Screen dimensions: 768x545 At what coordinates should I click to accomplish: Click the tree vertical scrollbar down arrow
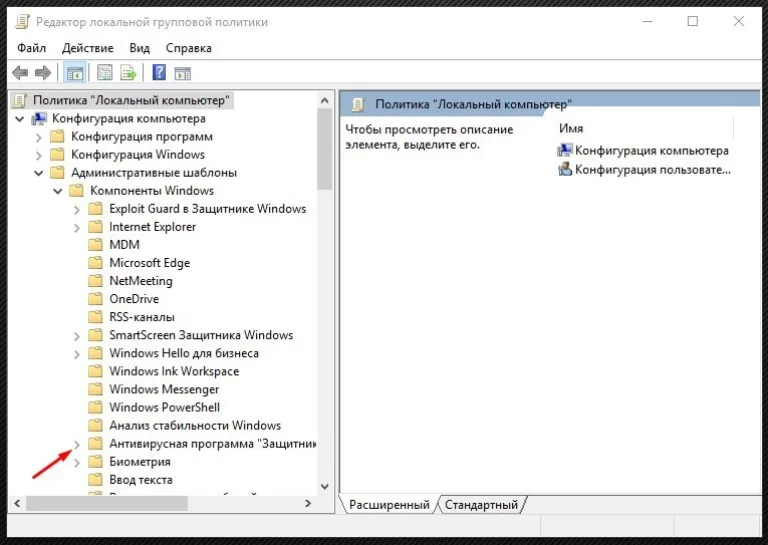tap(324, 486)
